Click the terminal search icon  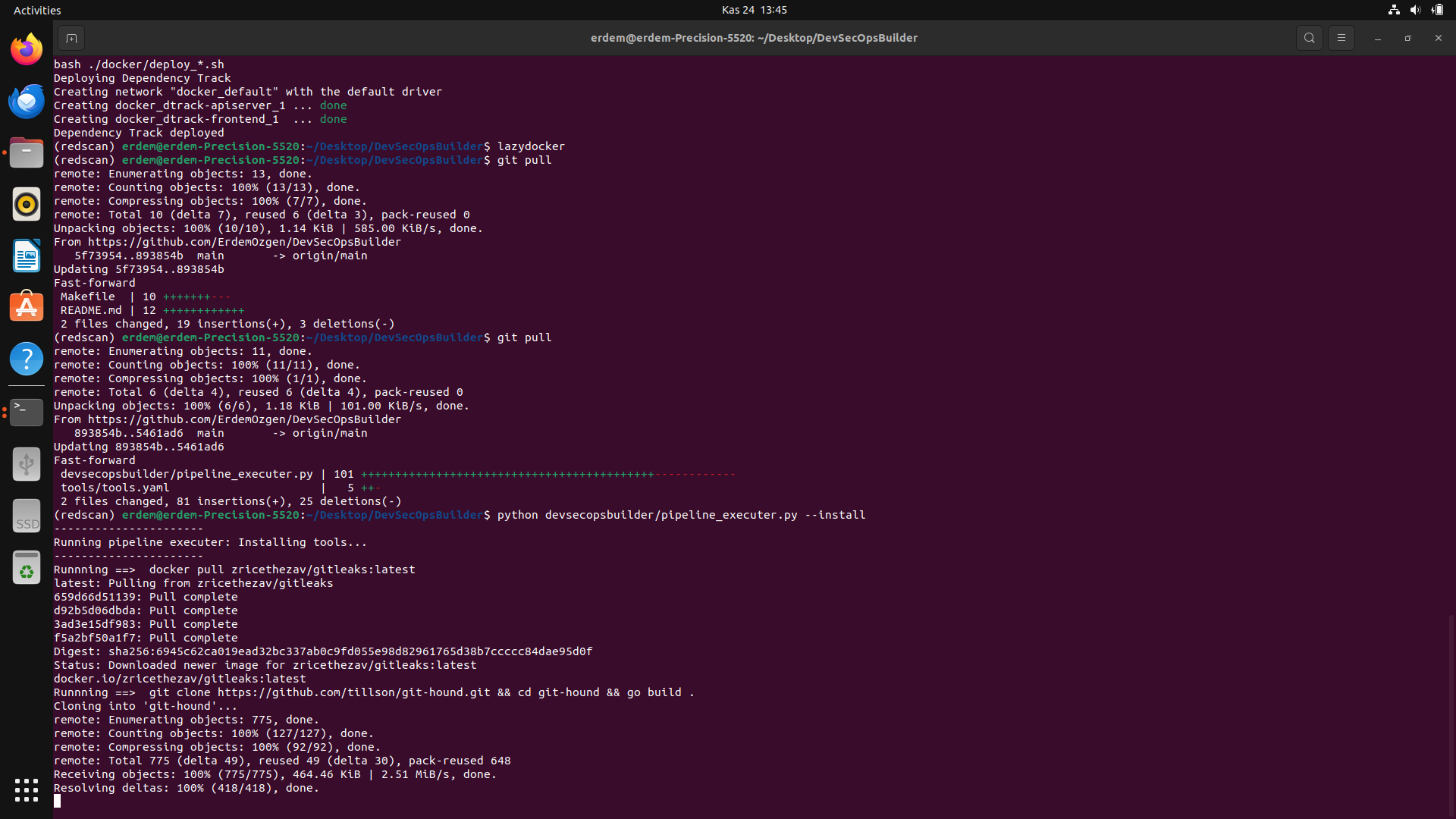point(1309,38)
